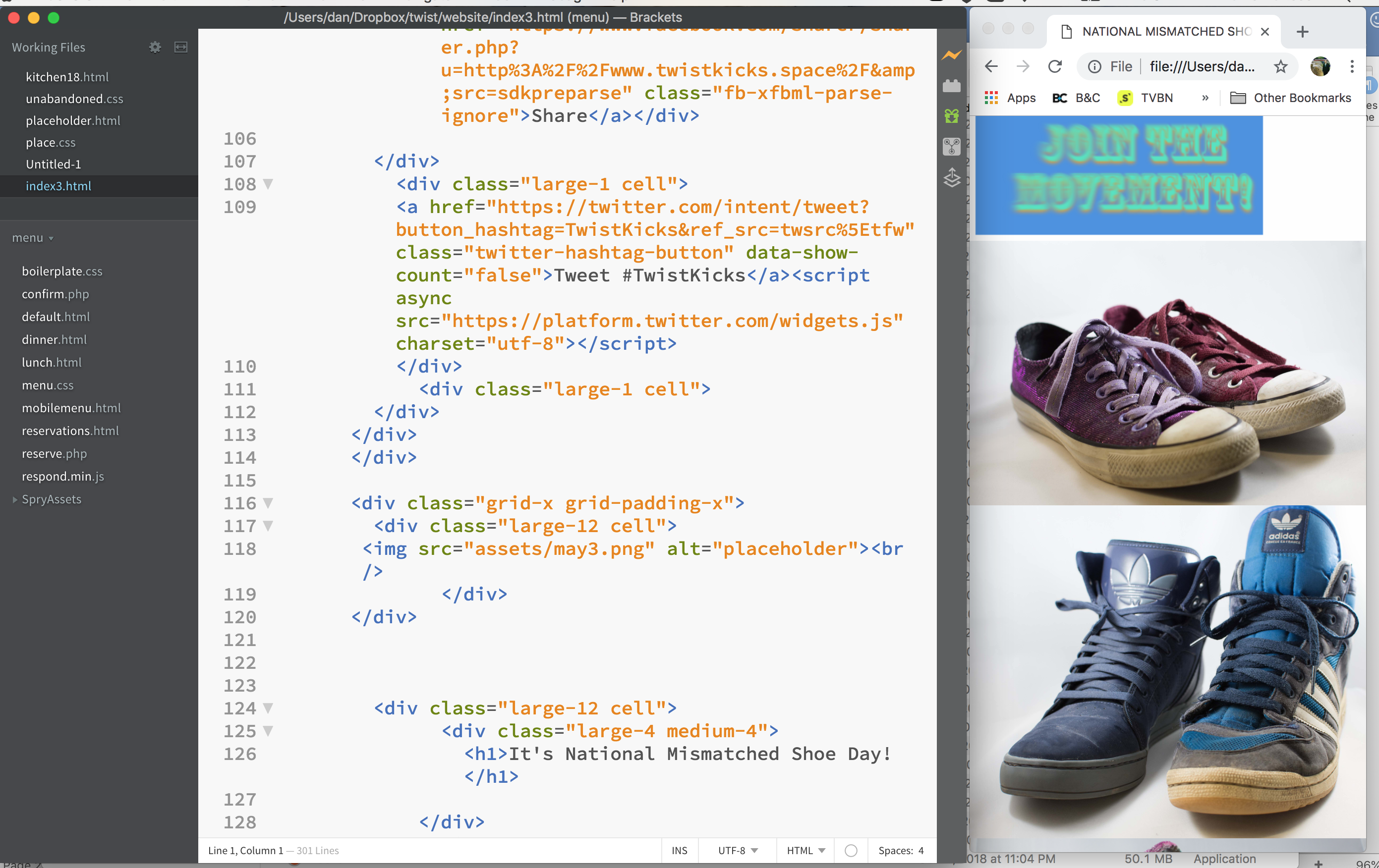Click the index3.html file in working files
The image size is (1379, 868).
[x=57, y=186]
